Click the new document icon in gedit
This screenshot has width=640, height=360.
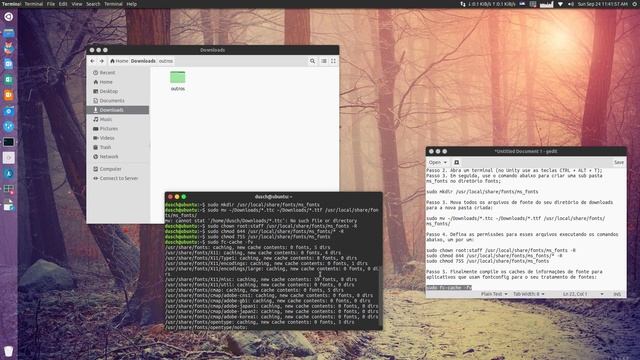tap(456, 162)
